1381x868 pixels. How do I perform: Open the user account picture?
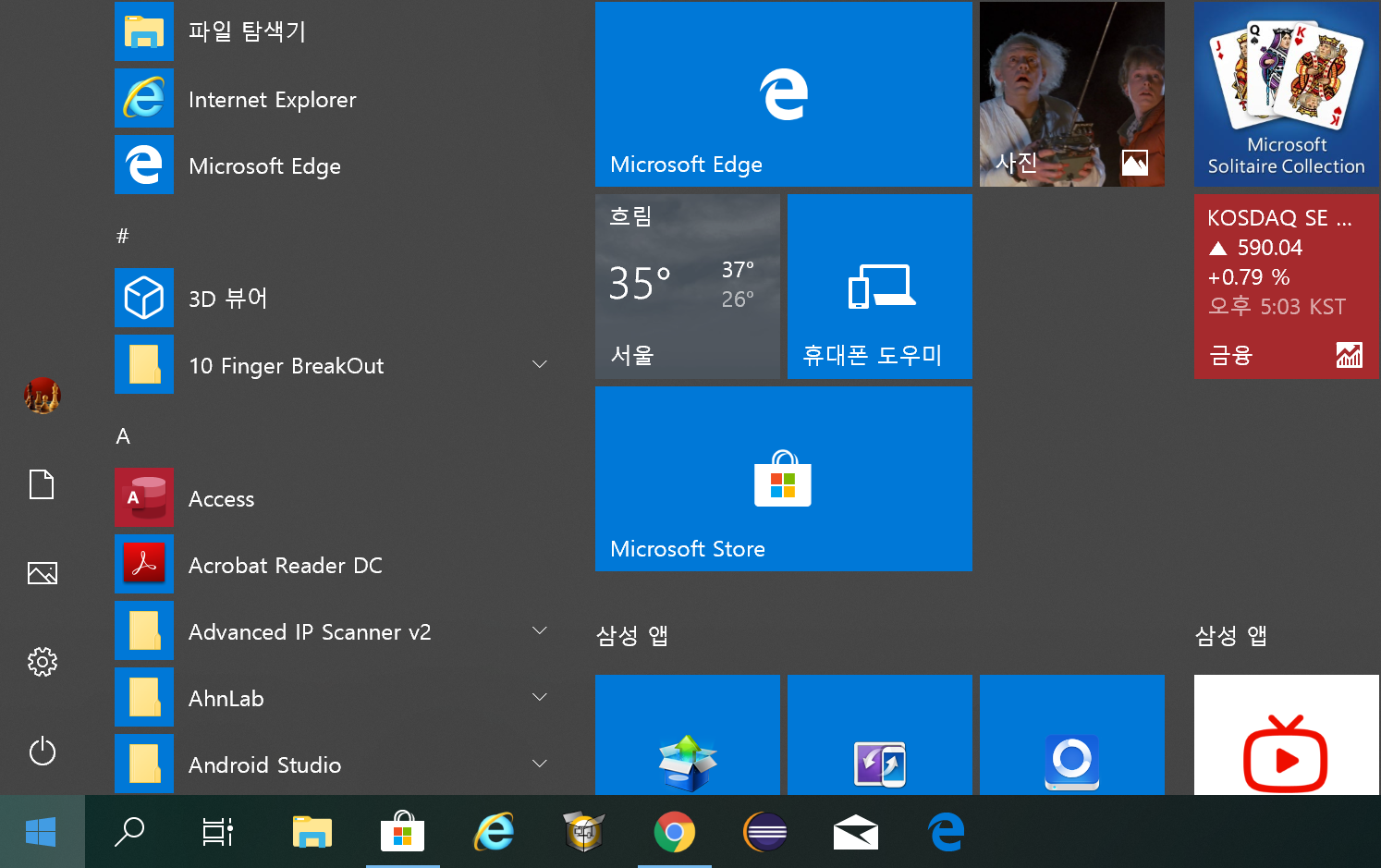point(43,396)
